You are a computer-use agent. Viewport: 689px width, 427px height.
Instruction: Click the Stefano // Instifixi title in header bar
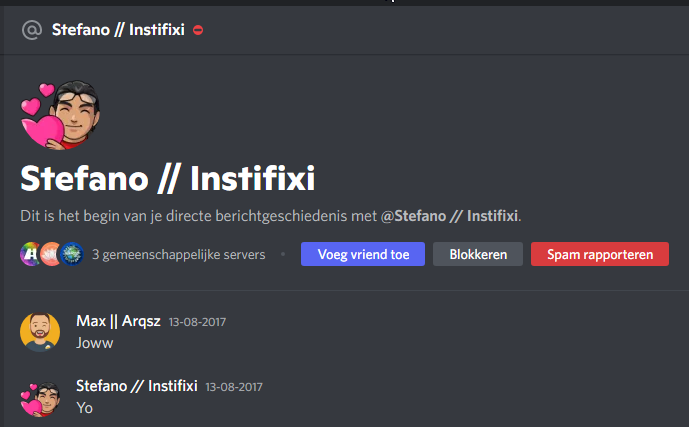[x=118, y=30]
